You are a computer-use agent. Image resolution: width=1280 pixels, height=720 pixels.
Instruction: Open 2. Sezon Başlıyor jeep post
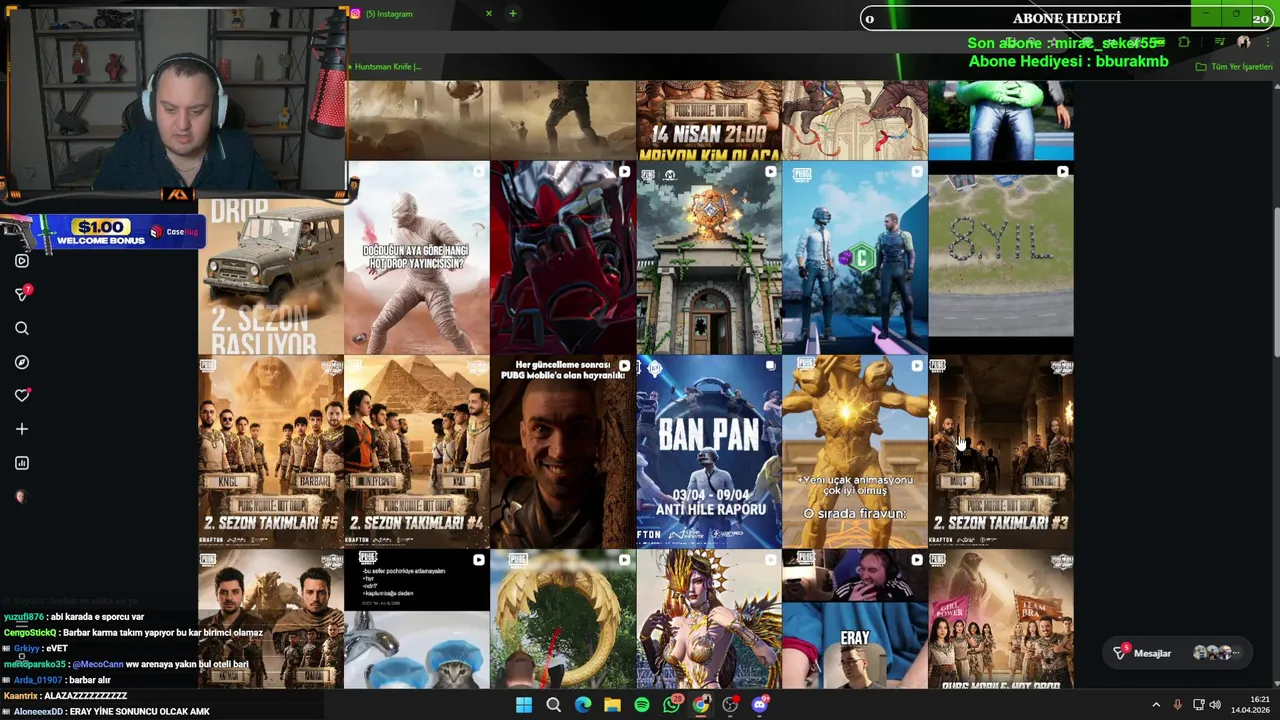coord(270,277)
